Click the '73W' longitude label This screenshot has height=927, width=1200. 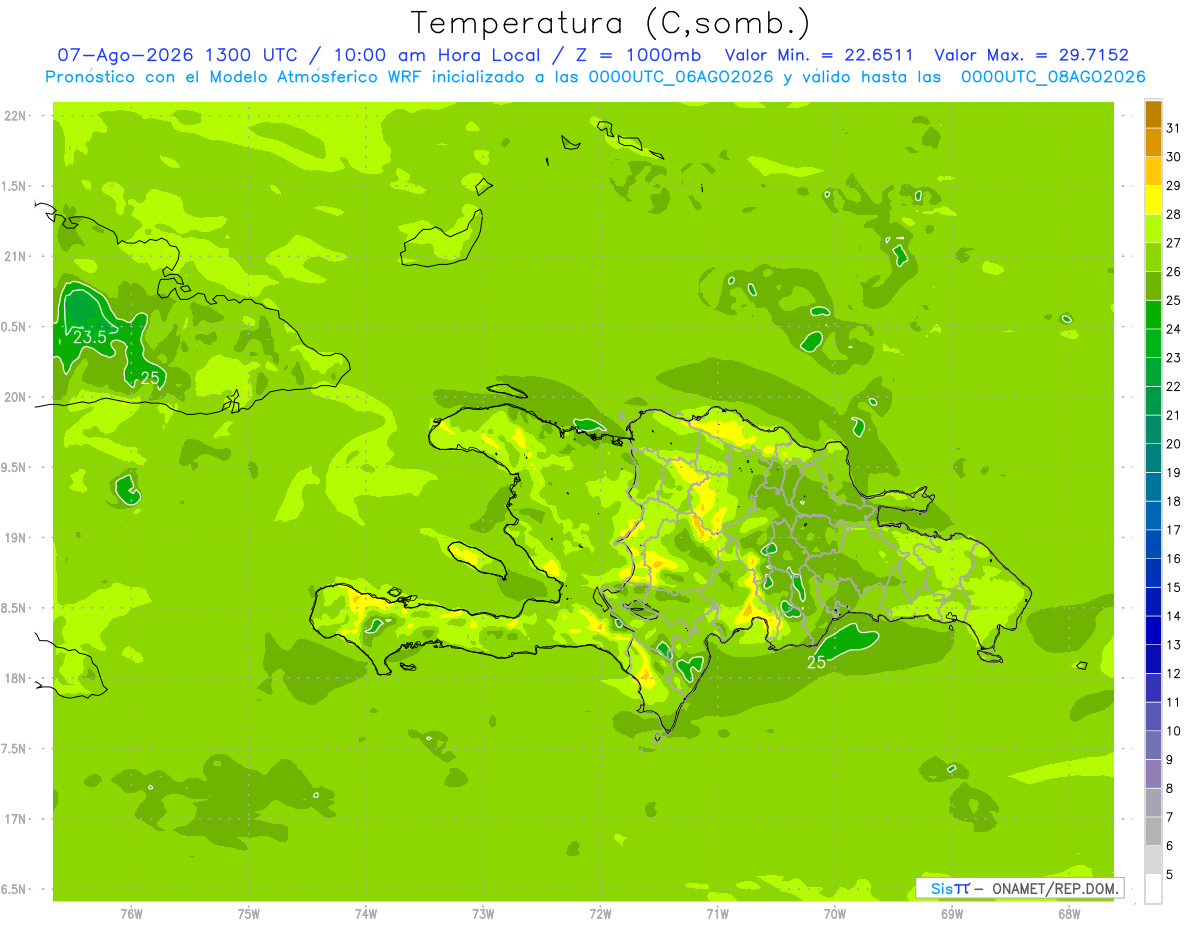click(x=483, y=914)
